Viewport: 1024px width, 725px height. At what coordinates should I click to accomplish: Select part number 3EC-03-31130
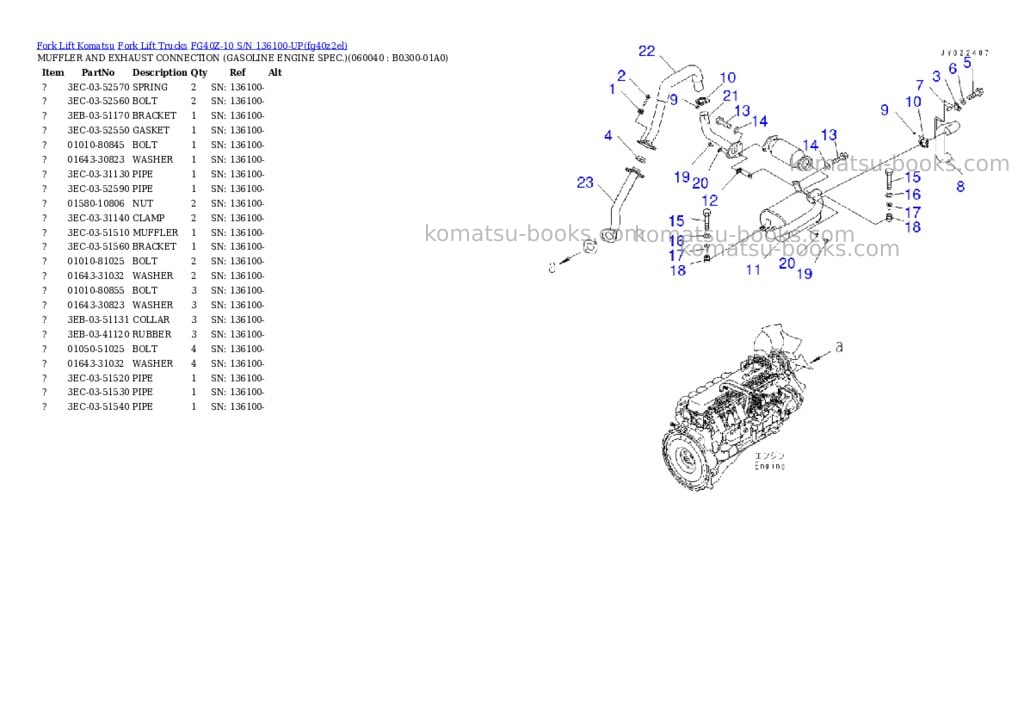pyautogui.click(x=98, y=174)
